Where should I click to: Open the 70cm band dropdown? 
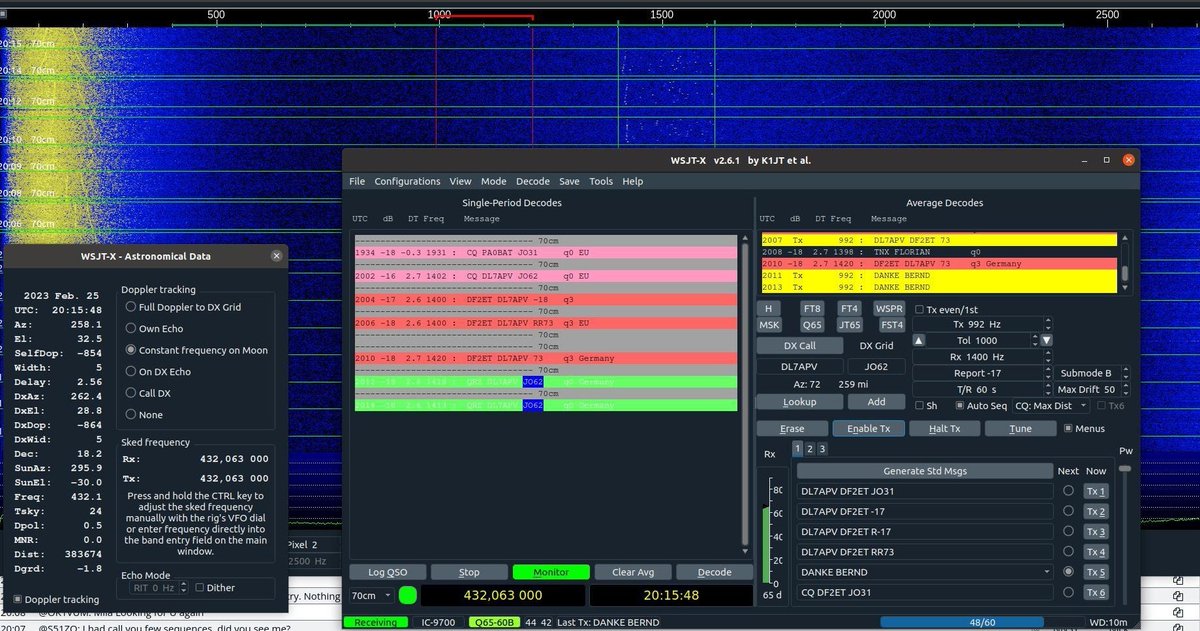pos(371,595)
